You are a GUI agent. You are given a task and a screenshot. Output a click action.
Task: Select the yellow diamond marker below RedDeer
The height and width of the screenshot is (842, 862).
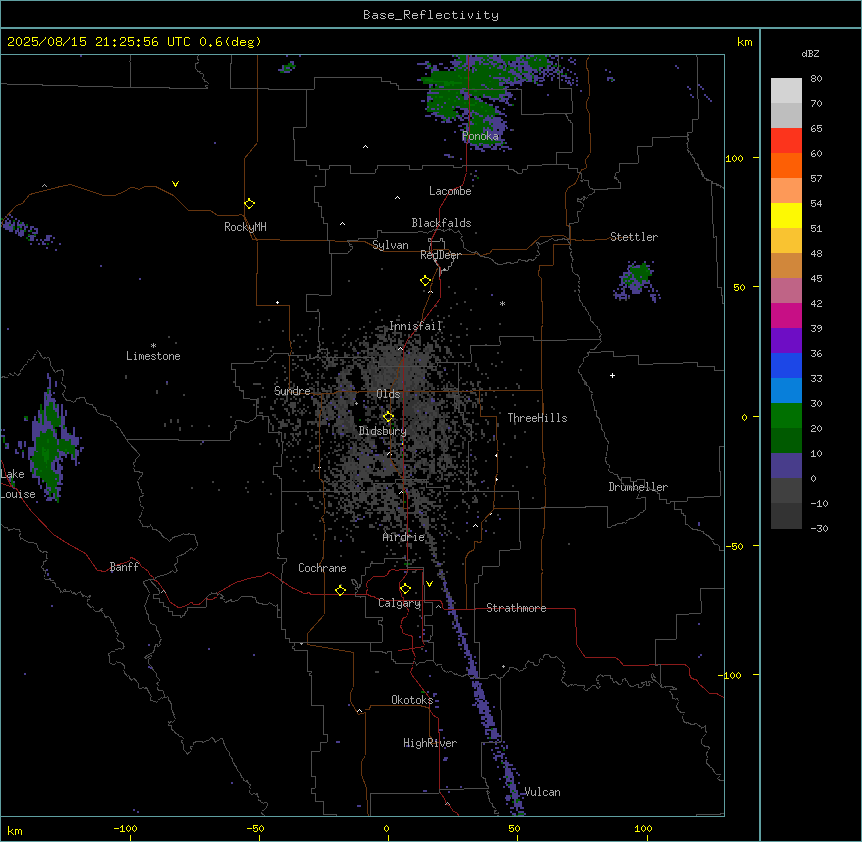[x=425, y=281]
